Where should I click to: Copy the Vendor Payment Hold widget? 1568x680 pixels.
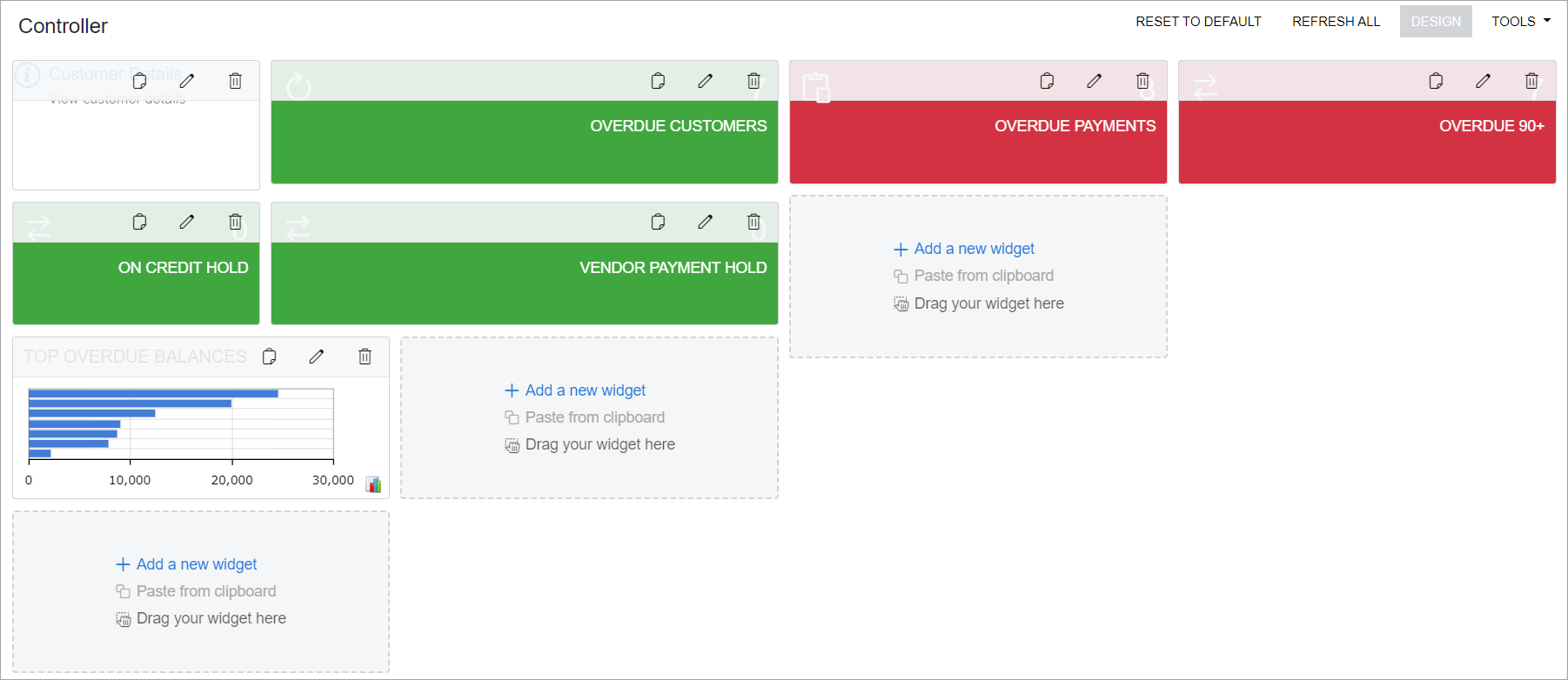click(x=658, y=222)
